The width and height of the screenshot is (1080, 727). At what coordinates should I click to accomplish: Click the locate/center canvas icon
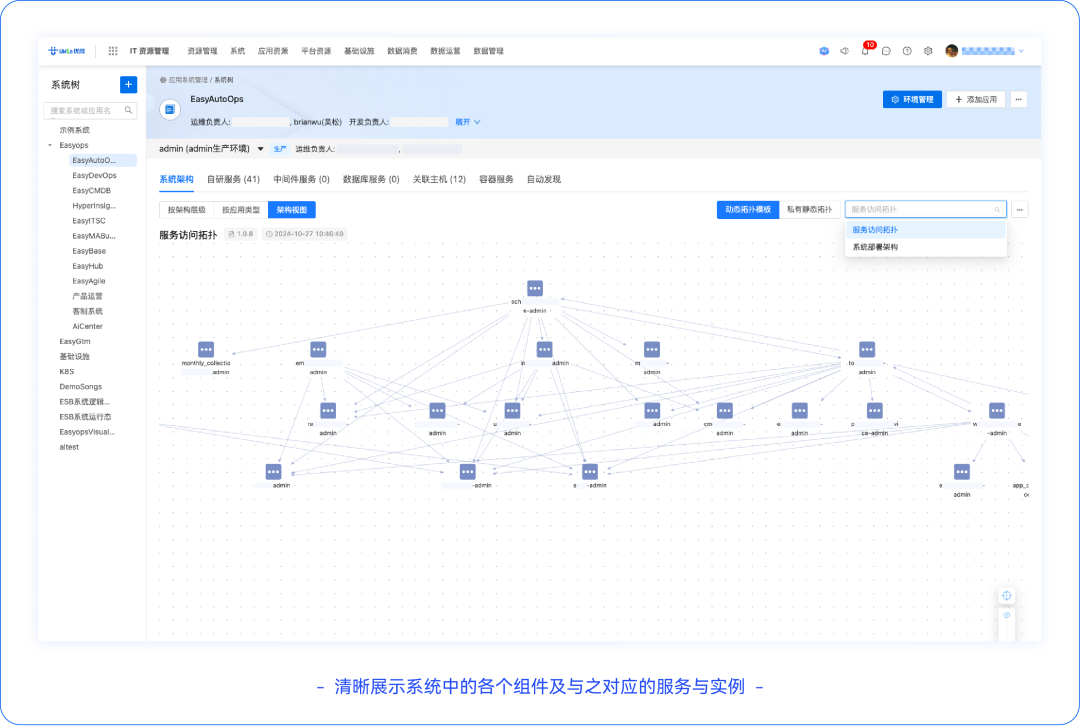pyautogui.click(x=1007, y=595)
